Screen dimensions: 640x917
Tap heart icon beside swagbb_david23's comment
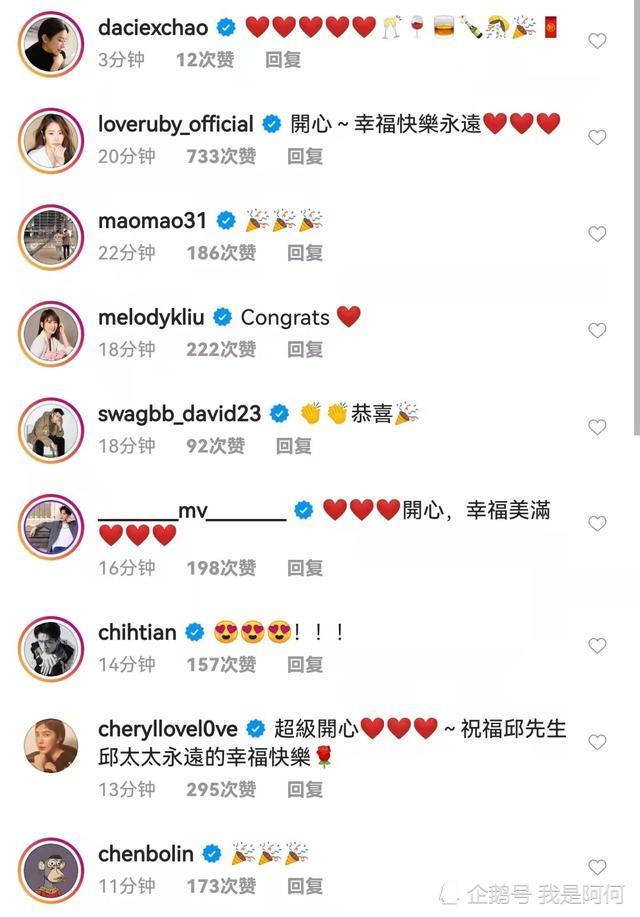click(x=597, y=427)
